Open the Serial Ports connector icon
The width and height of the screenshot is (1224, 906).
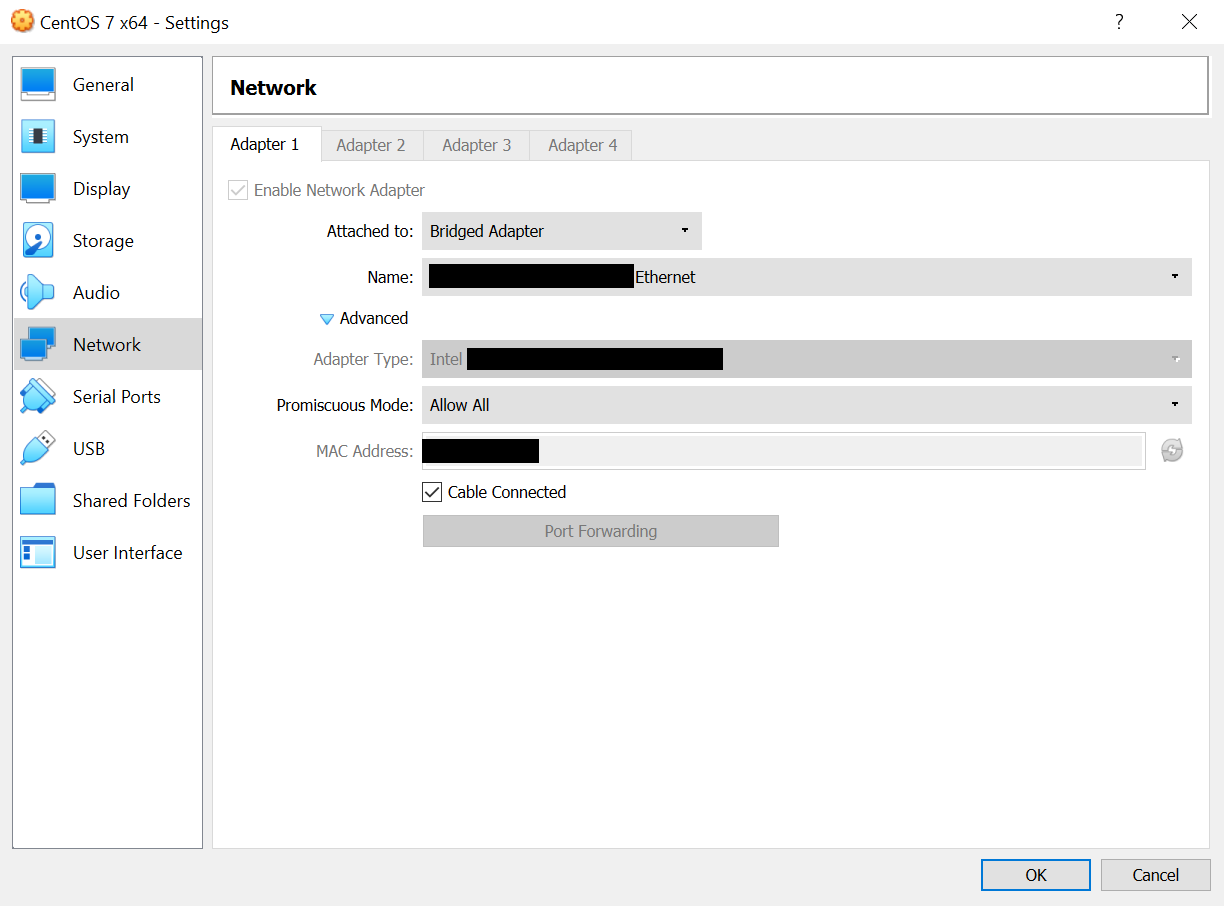(x=38, y=397)
